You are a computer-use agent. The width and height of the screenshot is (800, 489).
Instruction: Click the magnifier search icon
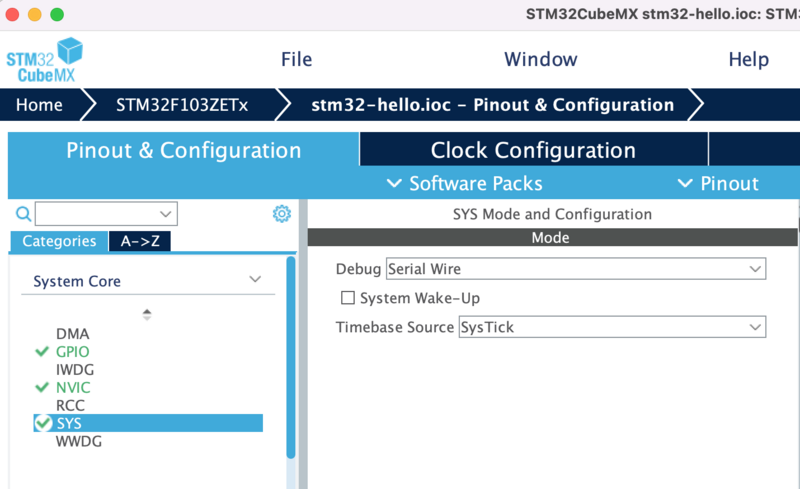tap(23, 214)
